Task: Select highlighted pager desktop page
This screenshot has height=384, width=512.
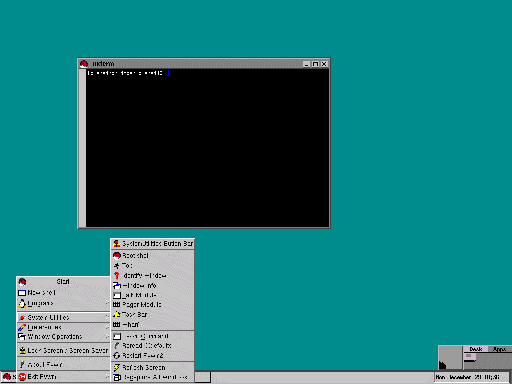Action: (470, 357)
